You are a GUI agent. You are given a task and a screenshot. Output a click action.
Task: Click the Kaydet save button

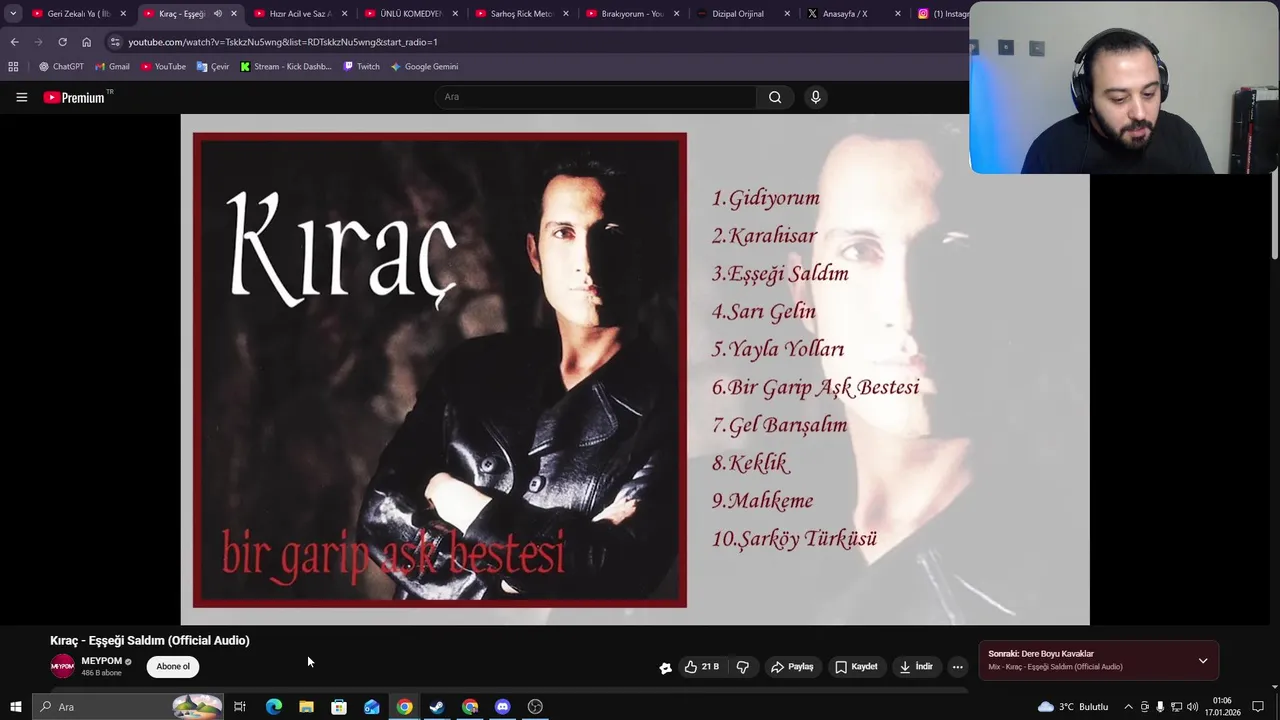pyautogui.click(x=856, y=667)
